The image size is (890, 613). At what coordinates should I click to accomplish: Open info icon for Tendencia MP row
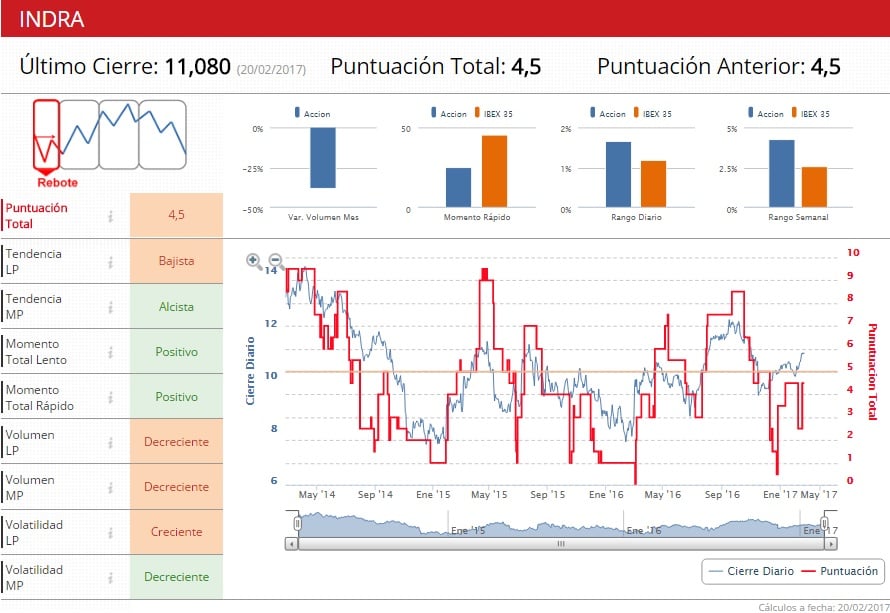111,307
